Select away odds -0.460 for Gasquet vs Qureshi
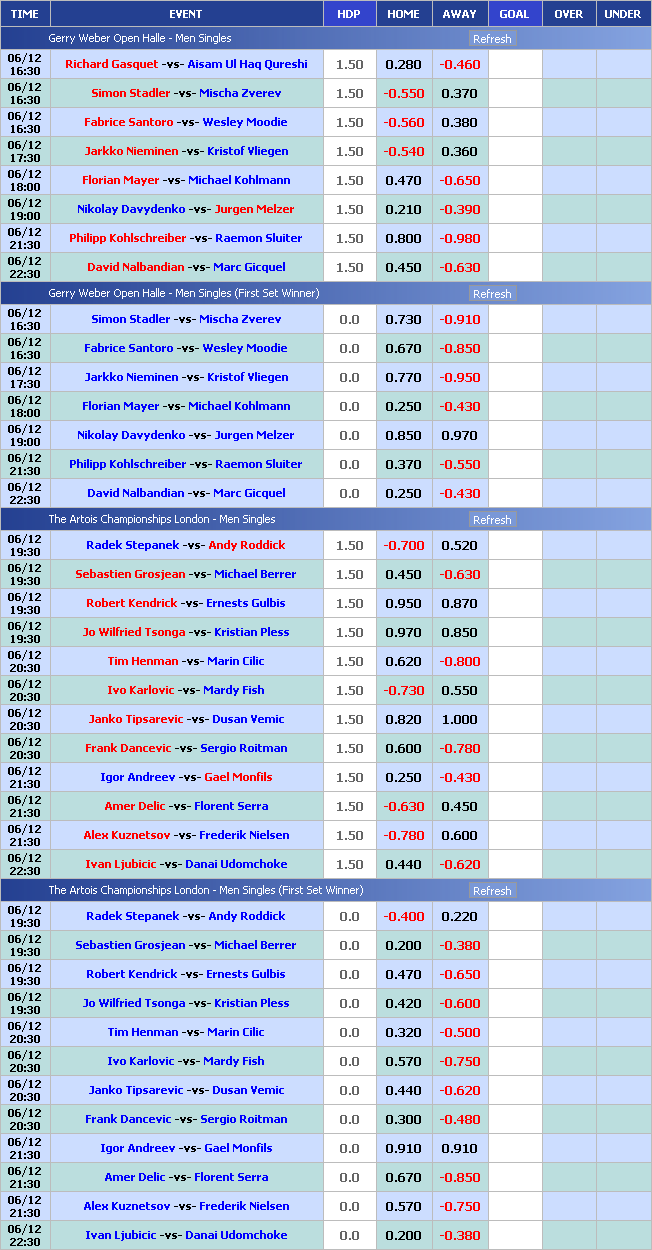The height and width of the screenshot is (1250, 652). (459, 65)
